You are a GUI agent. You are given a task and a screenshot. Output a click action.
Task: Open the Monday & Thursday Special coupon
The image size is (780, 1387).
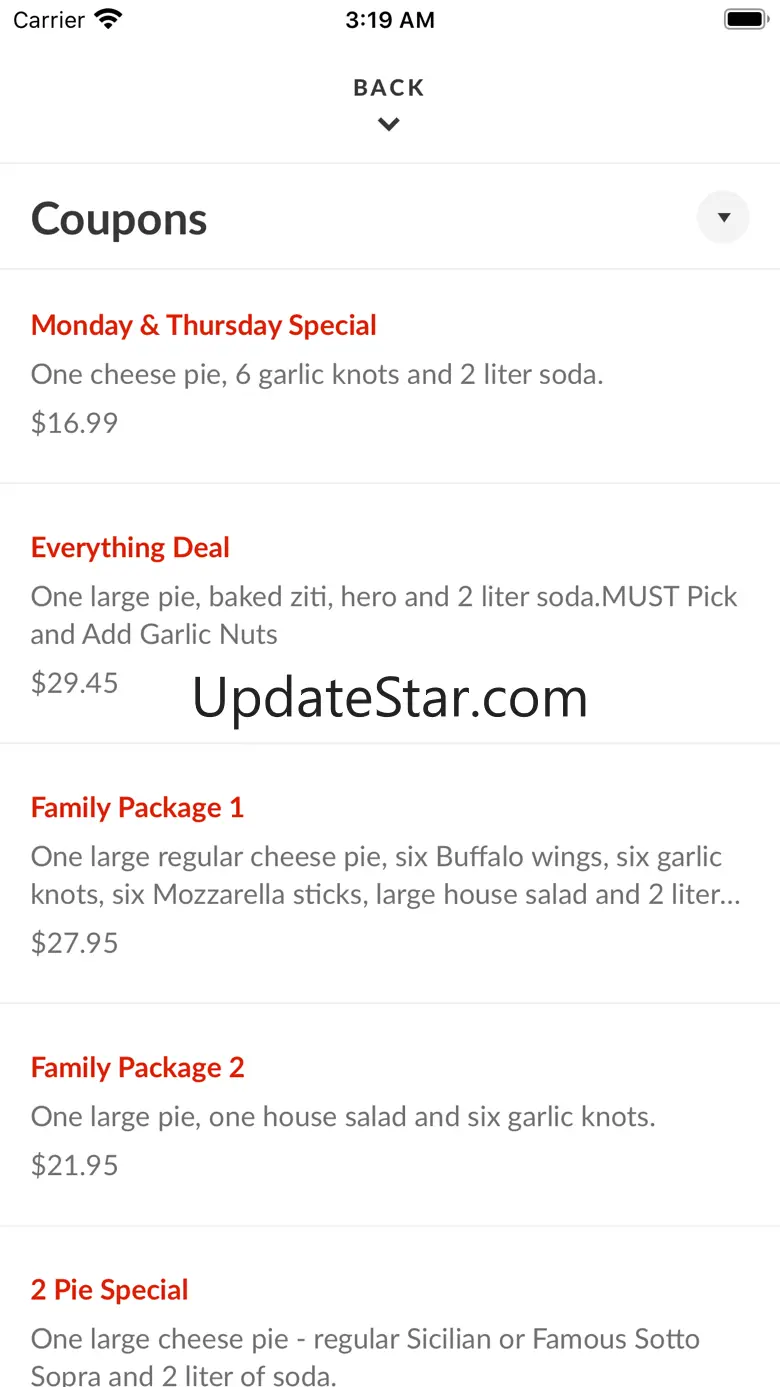point(203,325)
